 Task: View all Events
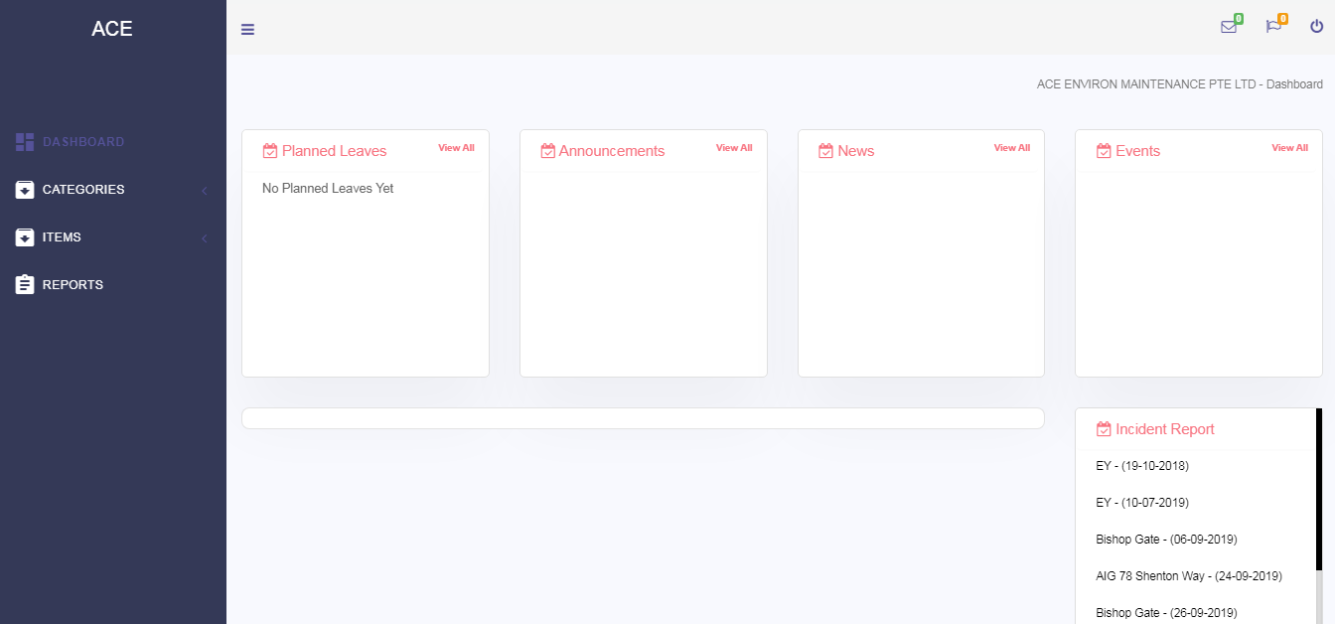(1289, 148)
